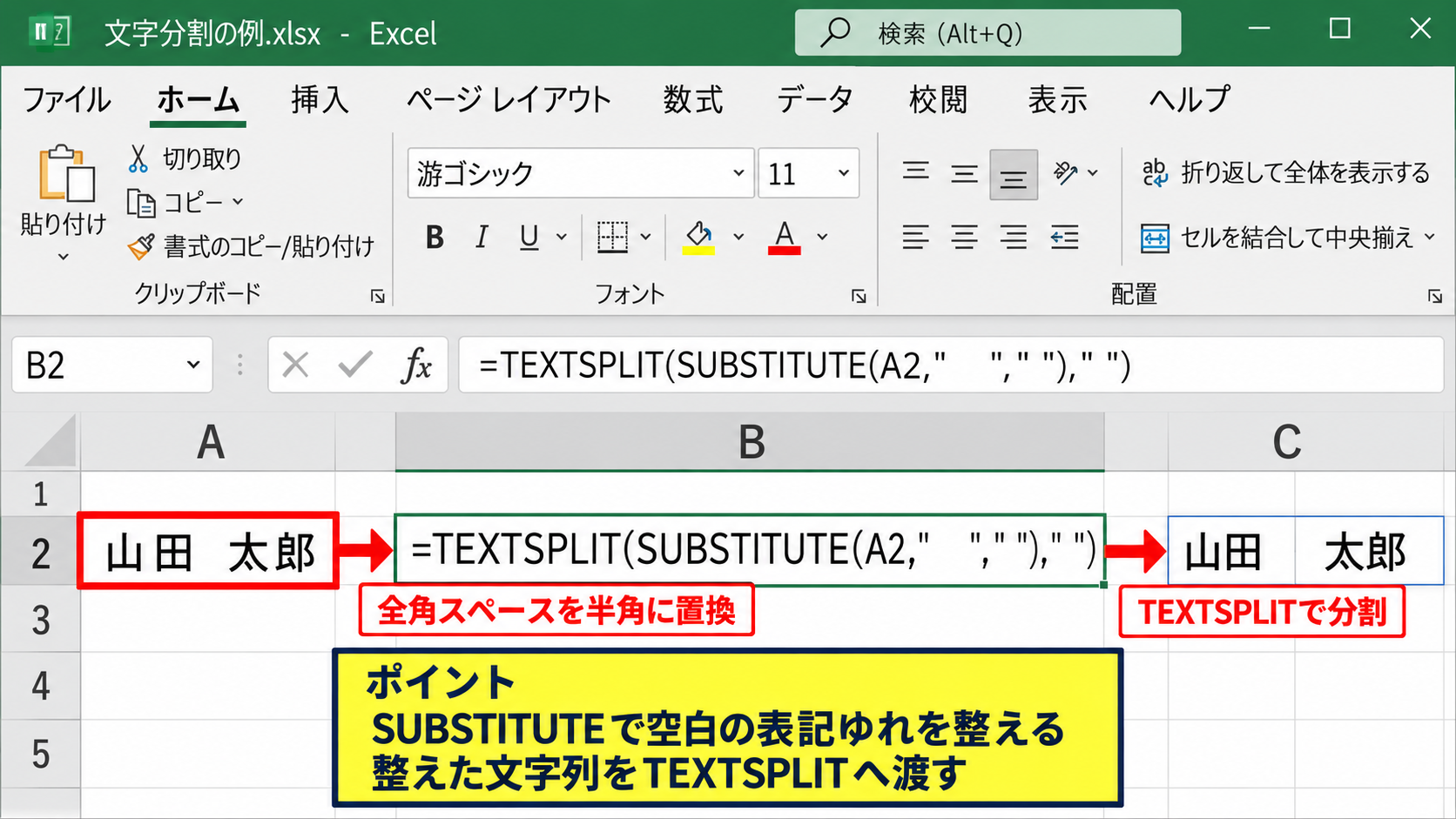Open clipboard group dialog launcher

tap(377, 297)
